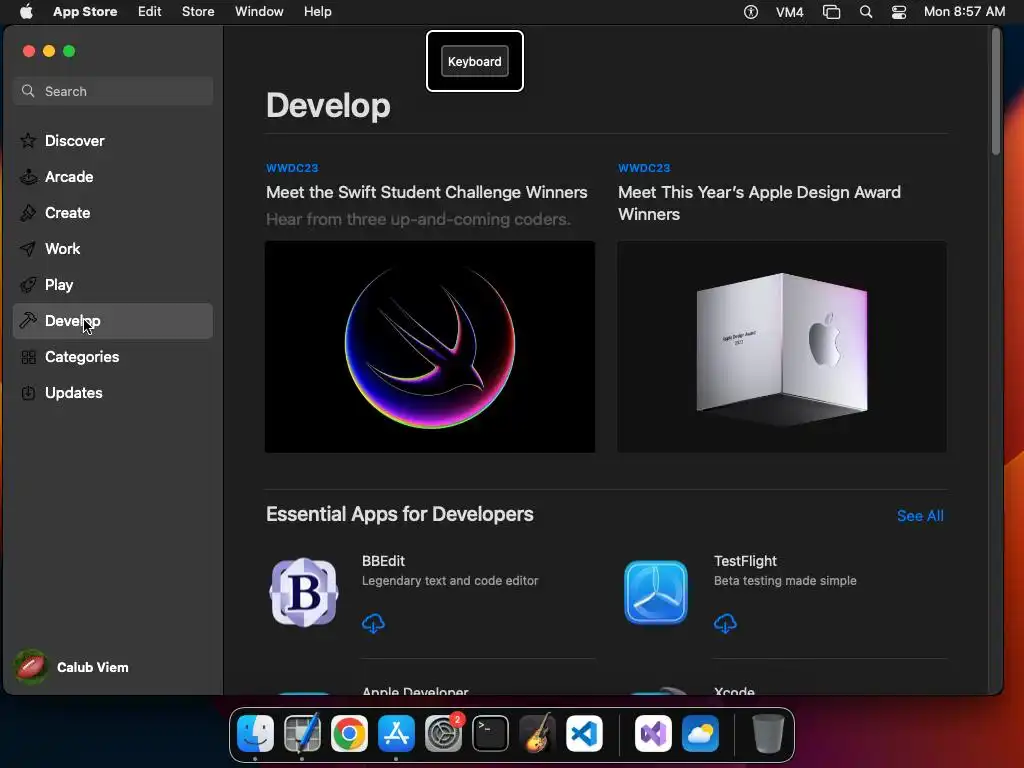Click 'Hear from three up-and-coming coders.' text
This screenshot has height=768, width=1024.
[418, 219]
